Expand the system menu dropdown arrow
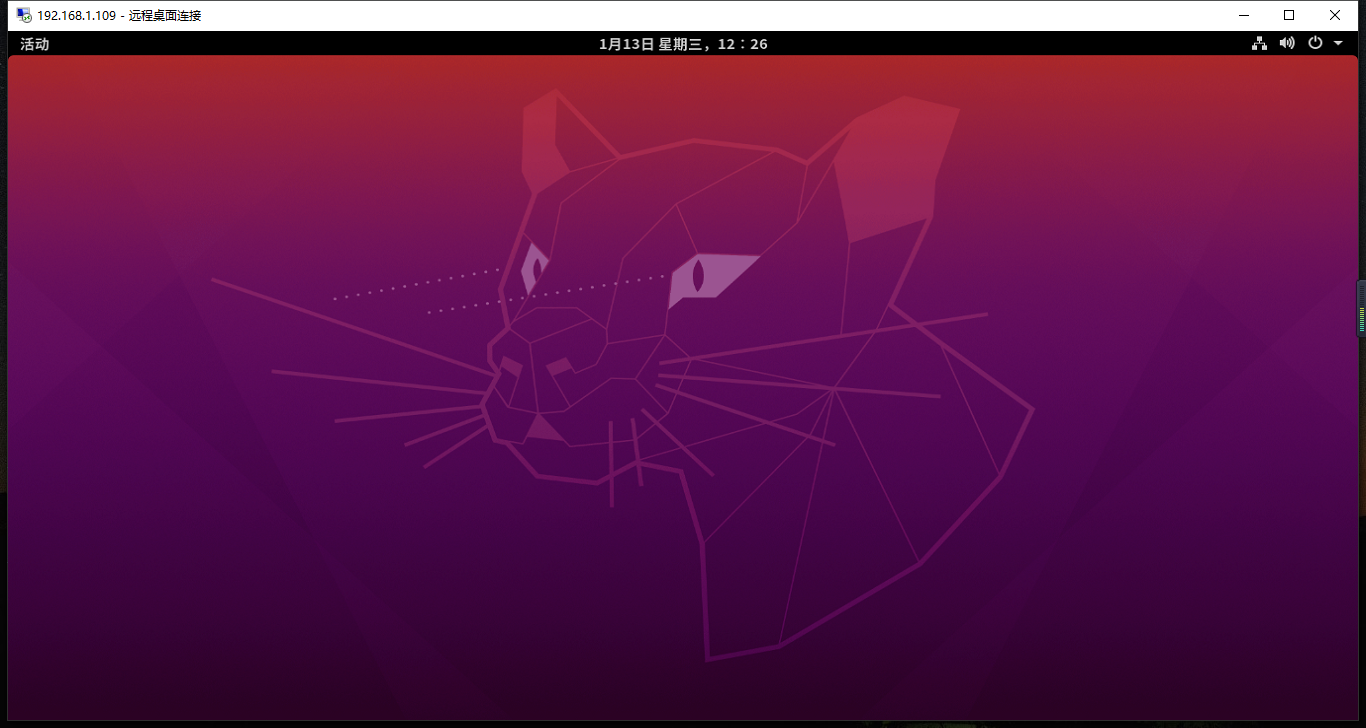Image resolution: width=1366 pixels, height=728 pixels. point(1338,44)
